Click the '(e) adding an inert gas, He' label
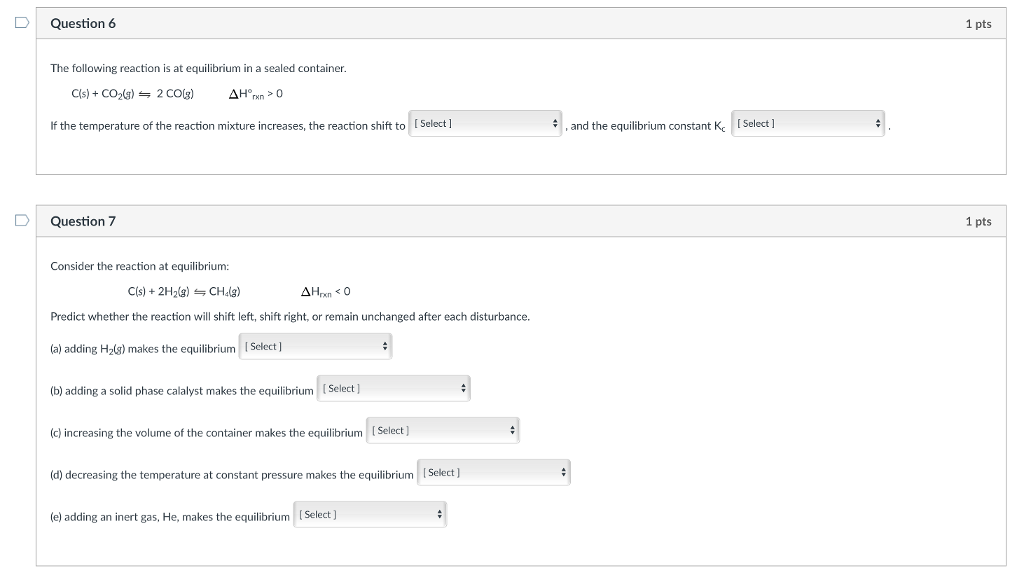Image resolution: width=1024 pixels, height=582 pixels. 170,517
